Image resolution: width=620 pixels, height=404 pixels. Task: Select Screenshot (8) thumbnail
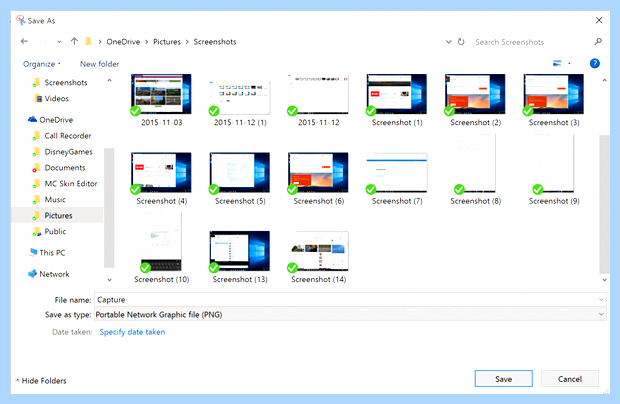click(475, 164)
